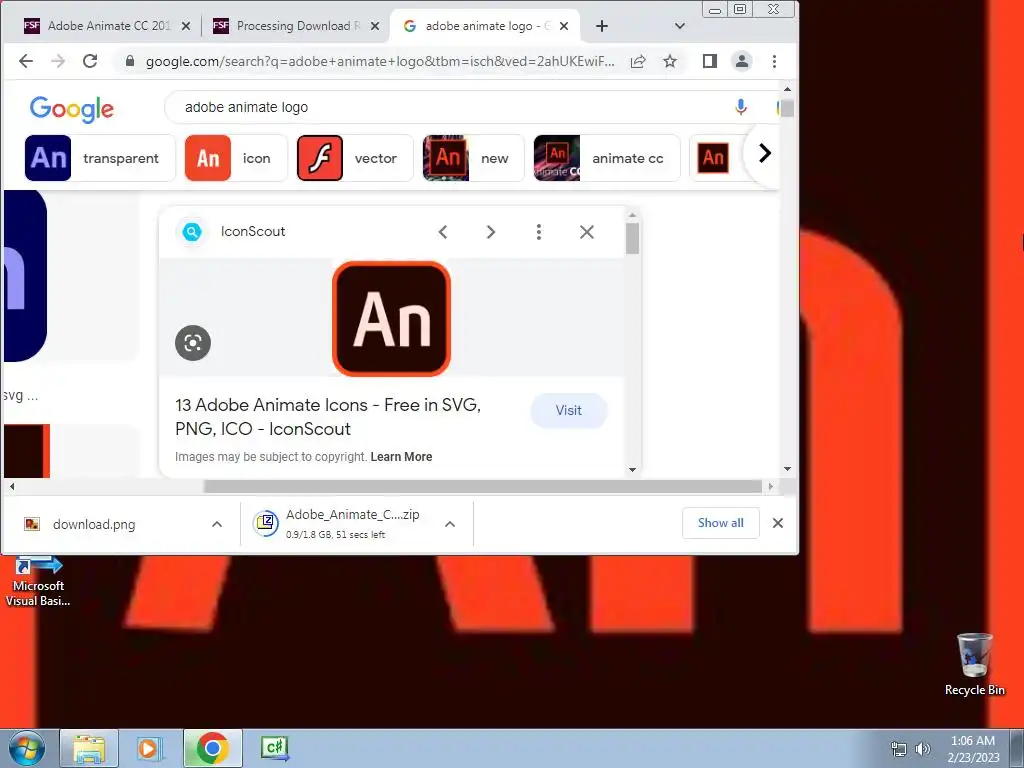This screenshot has width=1024, height=768.
Task: Search inside image with Lens icon
Action: [x=193, y=343]
